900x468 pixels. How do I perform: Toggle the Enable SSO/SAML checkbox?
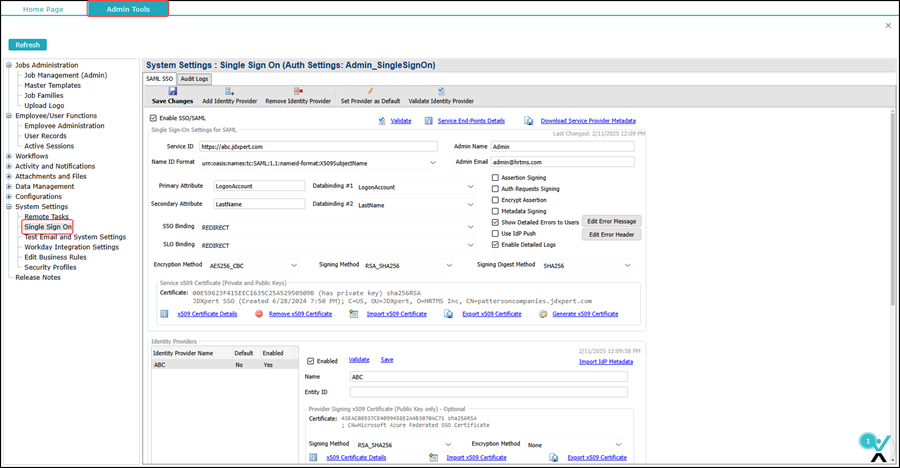click(153, 119)
